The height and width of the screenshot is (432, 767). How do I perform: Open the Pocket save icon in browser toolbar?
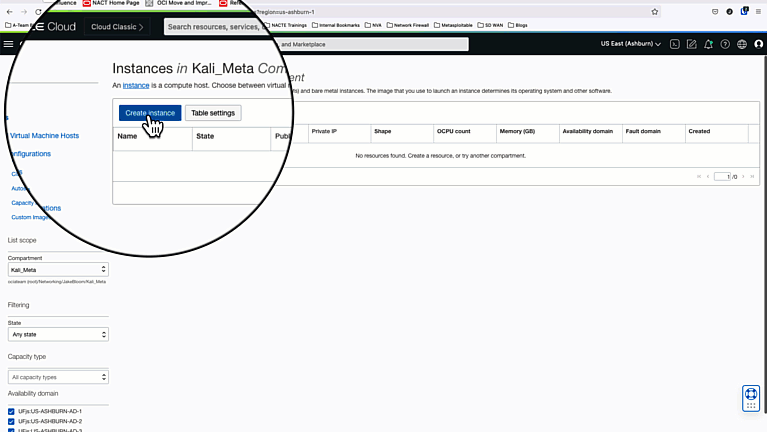pyautogui.click(x=715, y=12)
